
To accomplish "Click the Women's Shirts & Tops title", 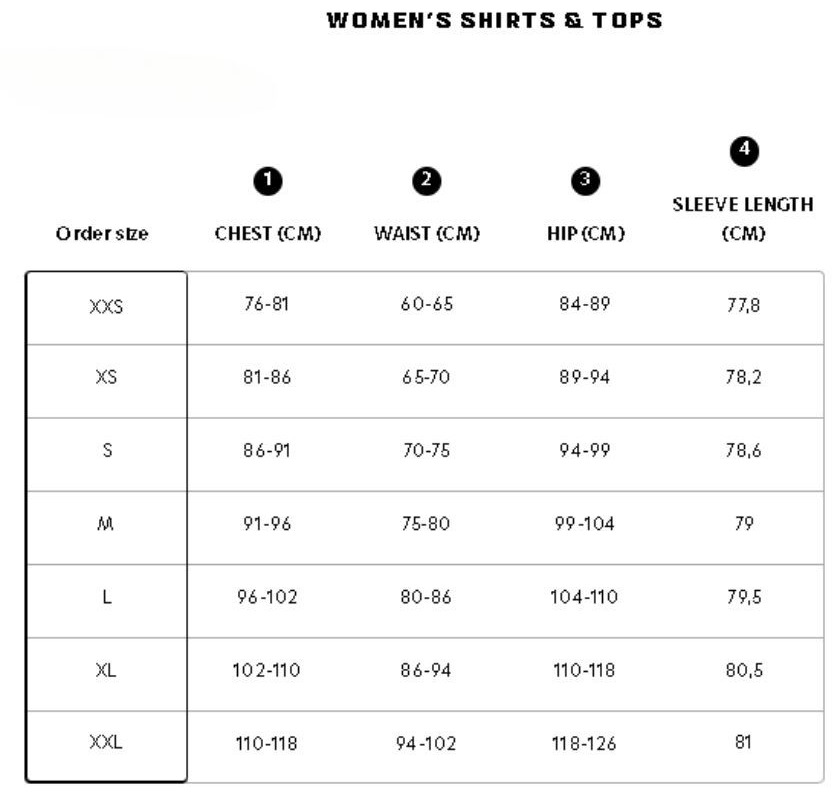I will pos(495,20).
